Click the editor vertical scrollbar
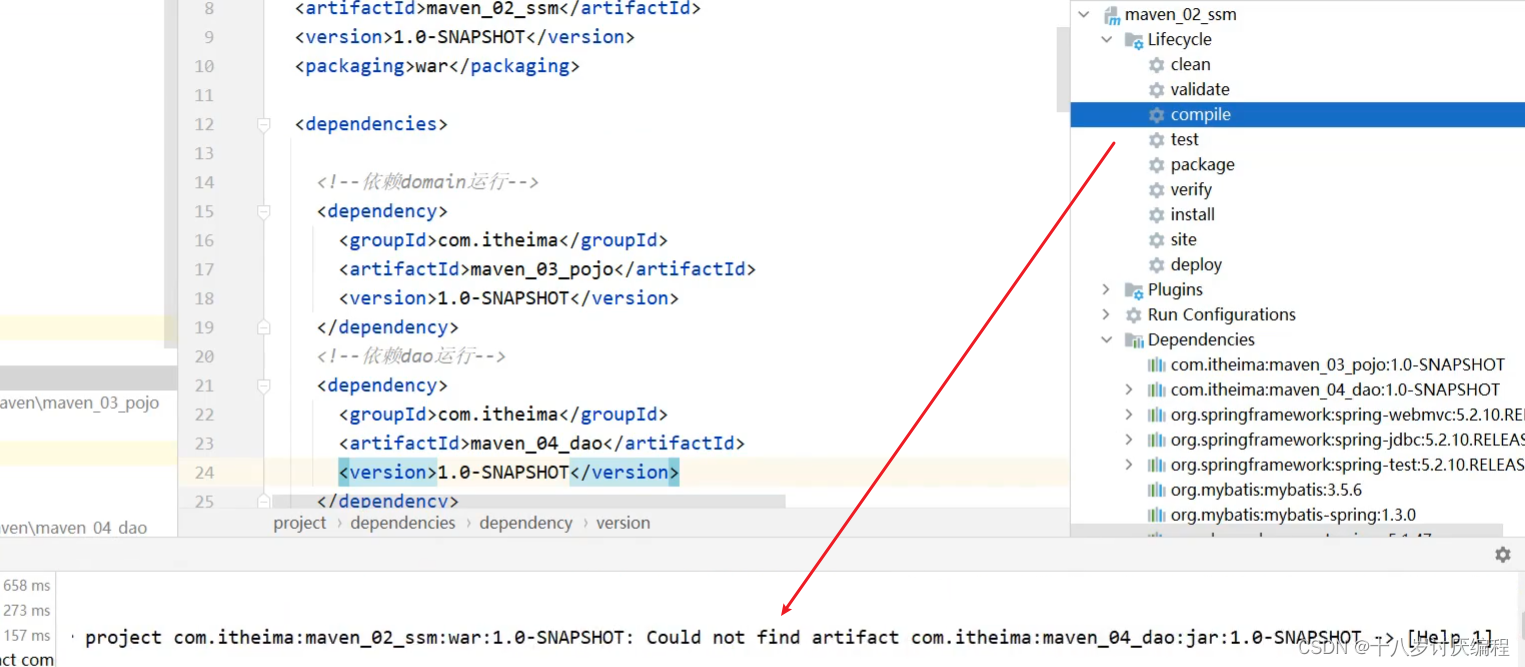Viewport: 1525px width, 667px height. pos(1064,70)
